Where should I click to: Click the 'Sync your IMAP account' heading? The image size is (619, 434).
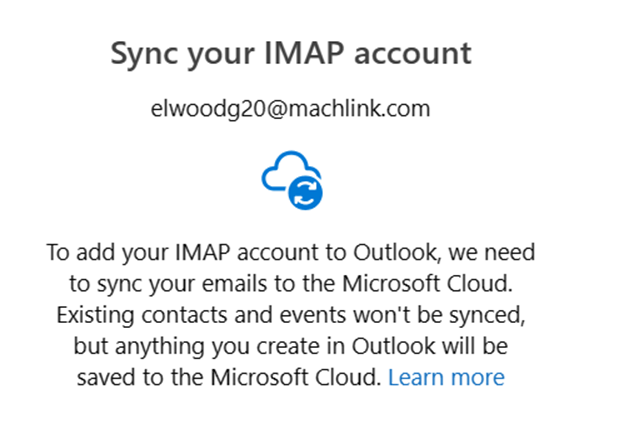click(x=290, y=53)
